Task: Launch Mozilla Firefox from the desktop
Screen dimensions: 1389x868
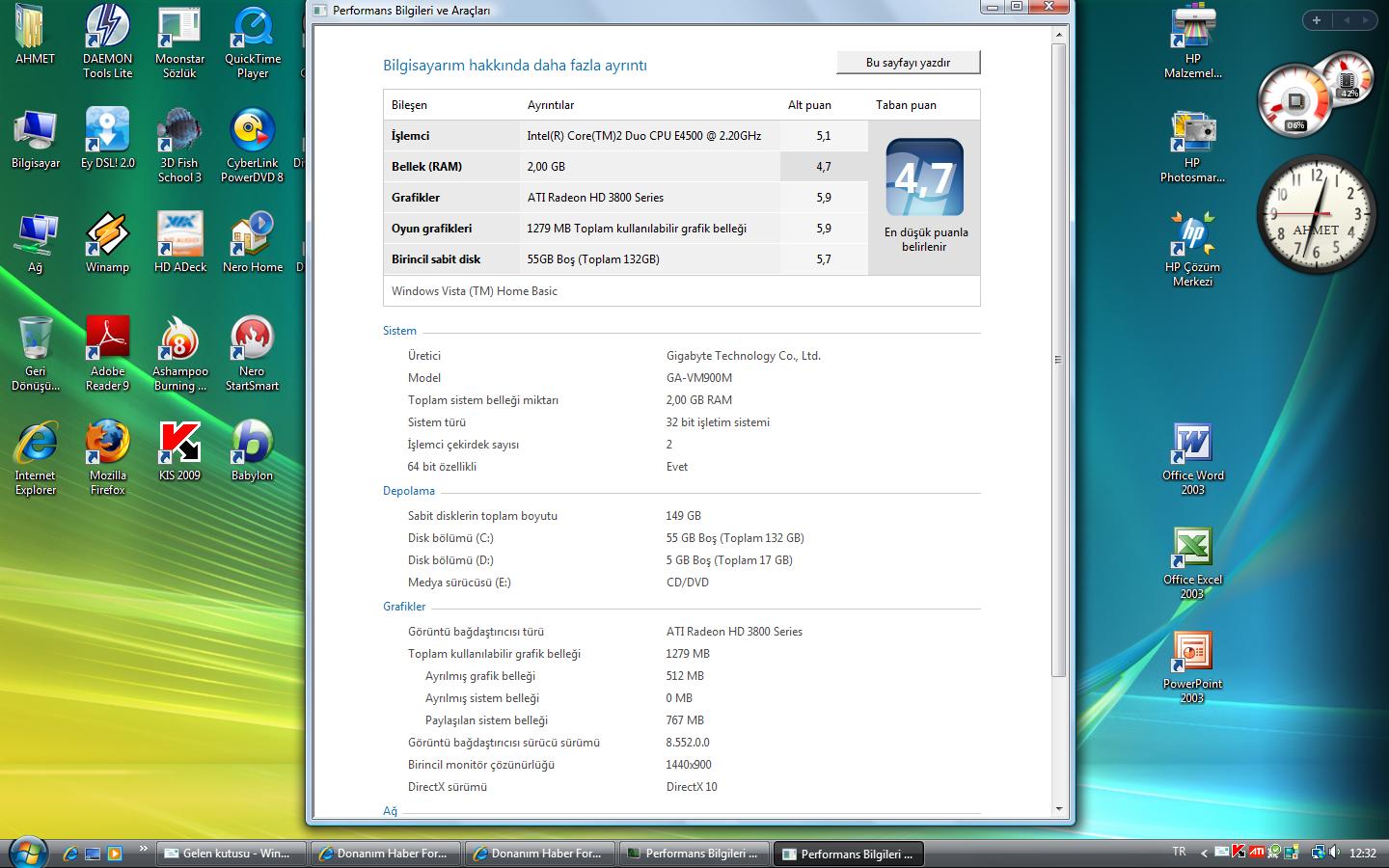Action: [x=107, y=457]
